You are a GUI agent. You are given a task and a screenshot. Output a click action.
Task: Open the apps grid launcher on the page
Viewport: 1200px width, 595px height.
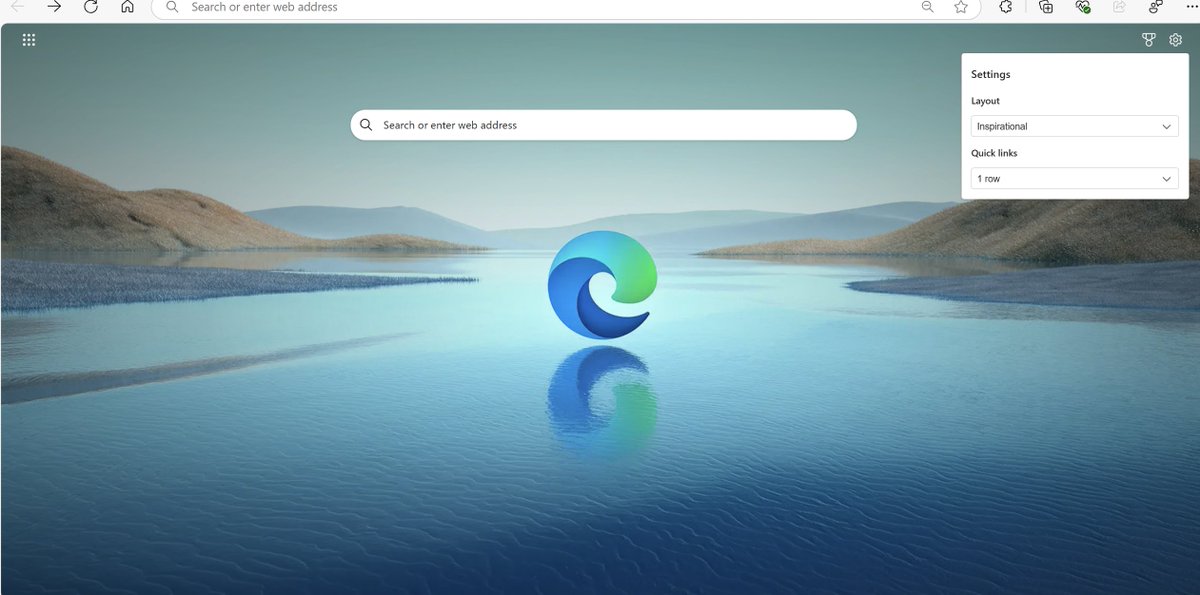click(29, 40)
